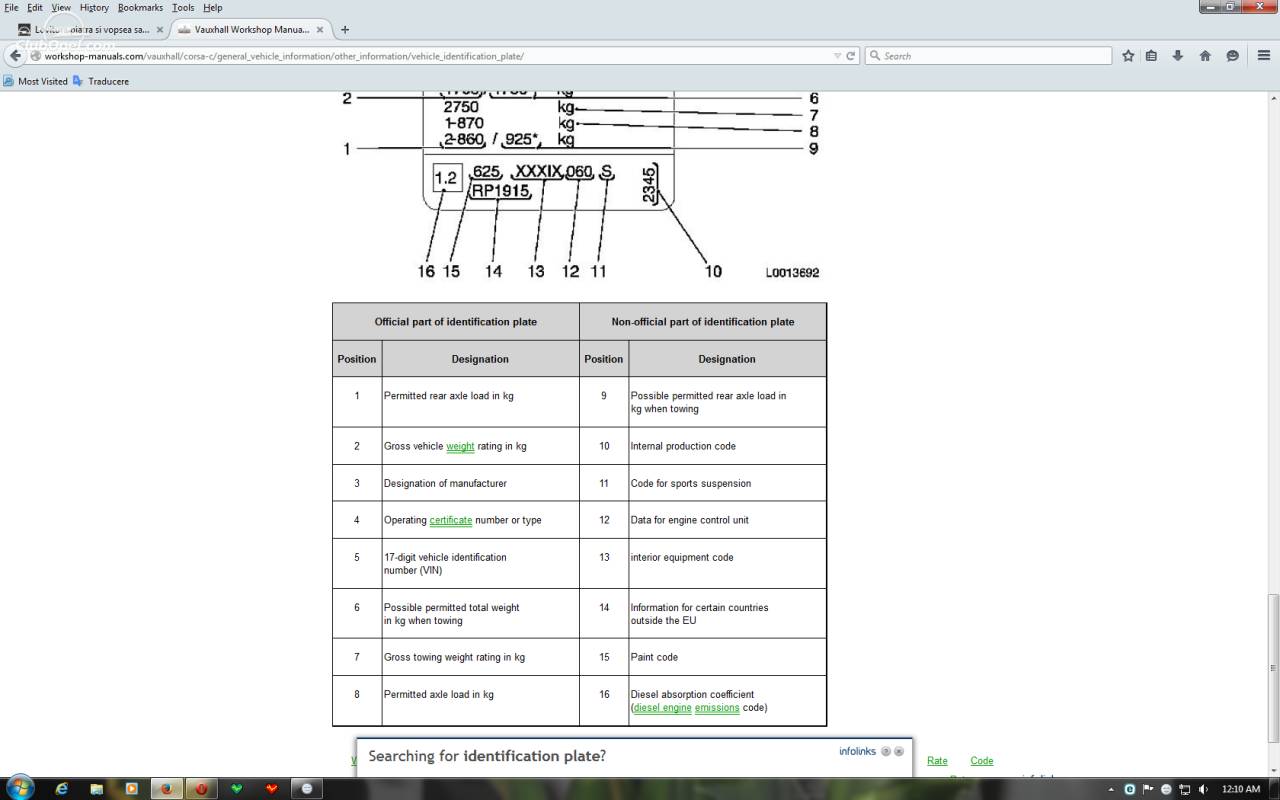Open the red circular app in taskbar
Image resolution: width=1280 pixels, height=800 pixels.
[x=202, y=788]
